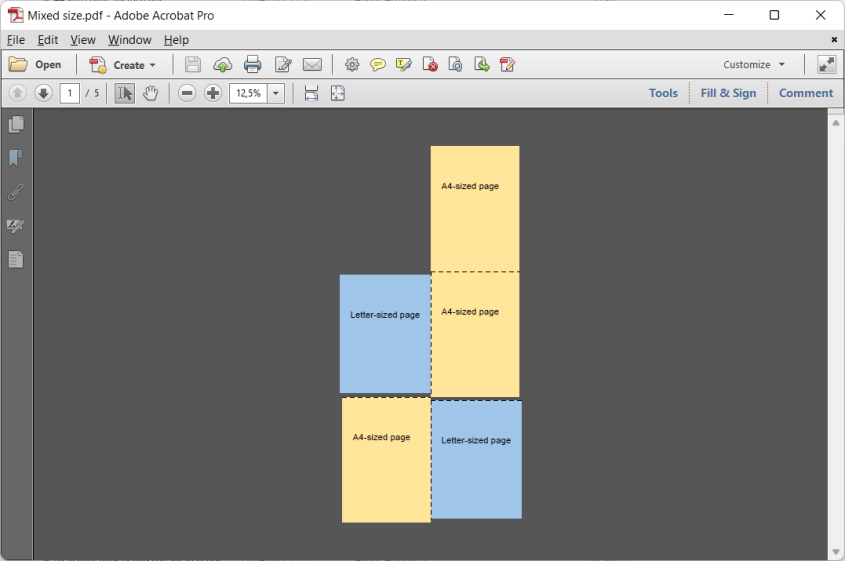The image size is (845, 561).
Task: Toggle read mode full view
Action: tap(826, 65)
